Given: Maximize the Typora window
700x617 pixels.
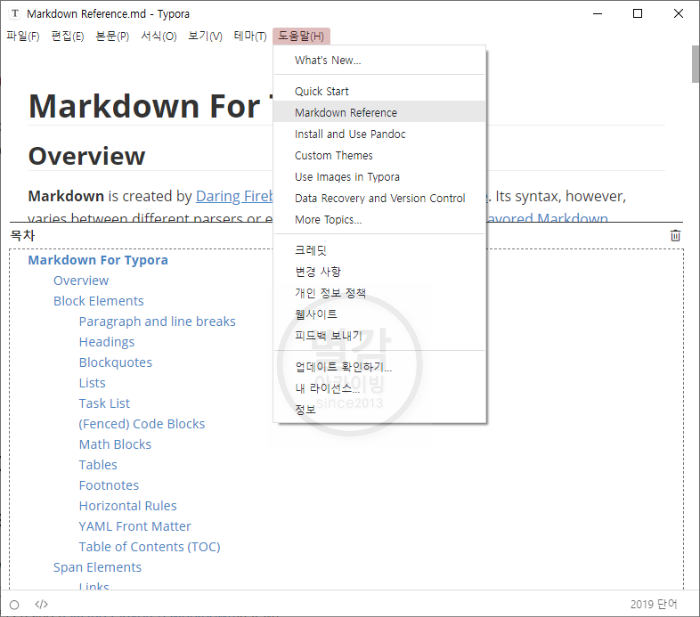Looking at the screenshot, I should click(x=638, y=14).
